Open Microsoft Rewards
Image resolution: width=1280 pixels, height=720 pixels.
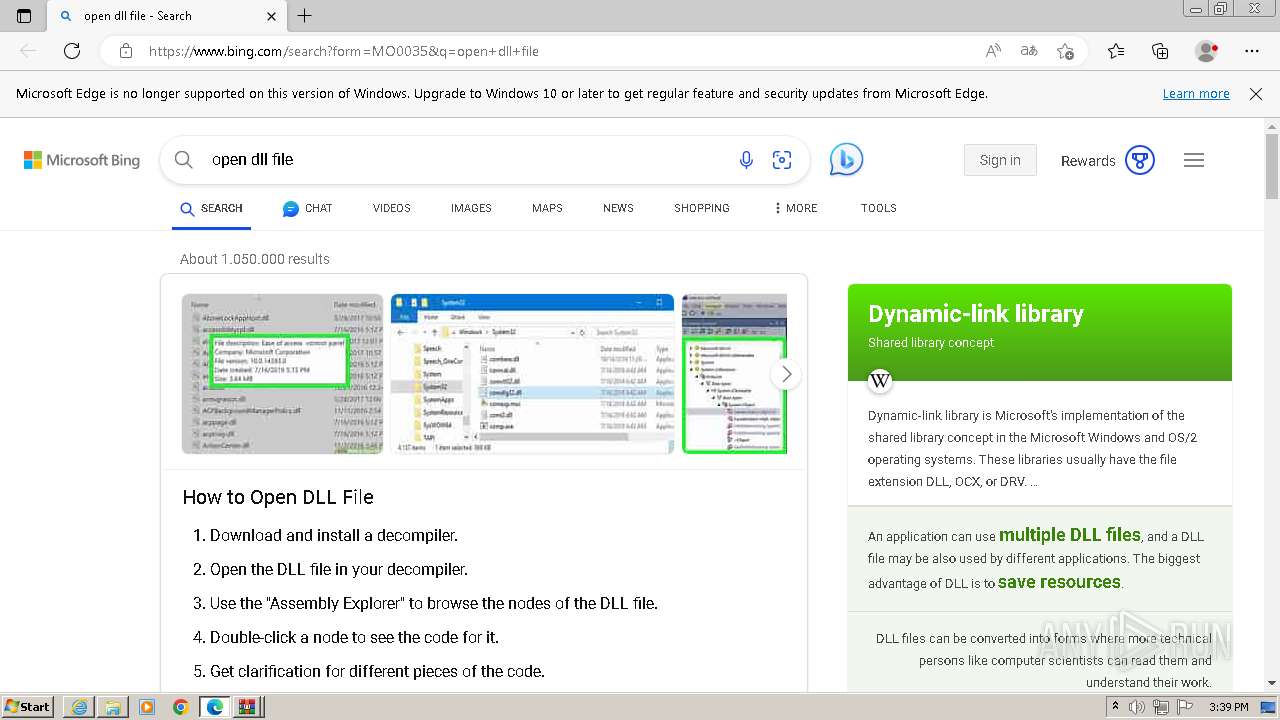coord(1088,161)
